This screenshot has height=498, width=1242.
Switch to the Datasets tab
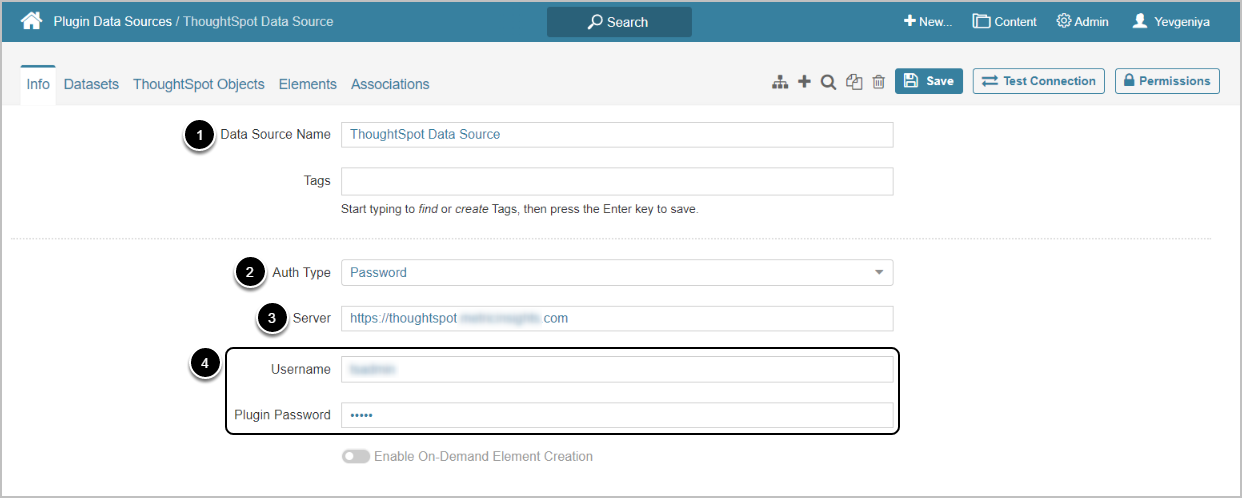pos(91,84)
